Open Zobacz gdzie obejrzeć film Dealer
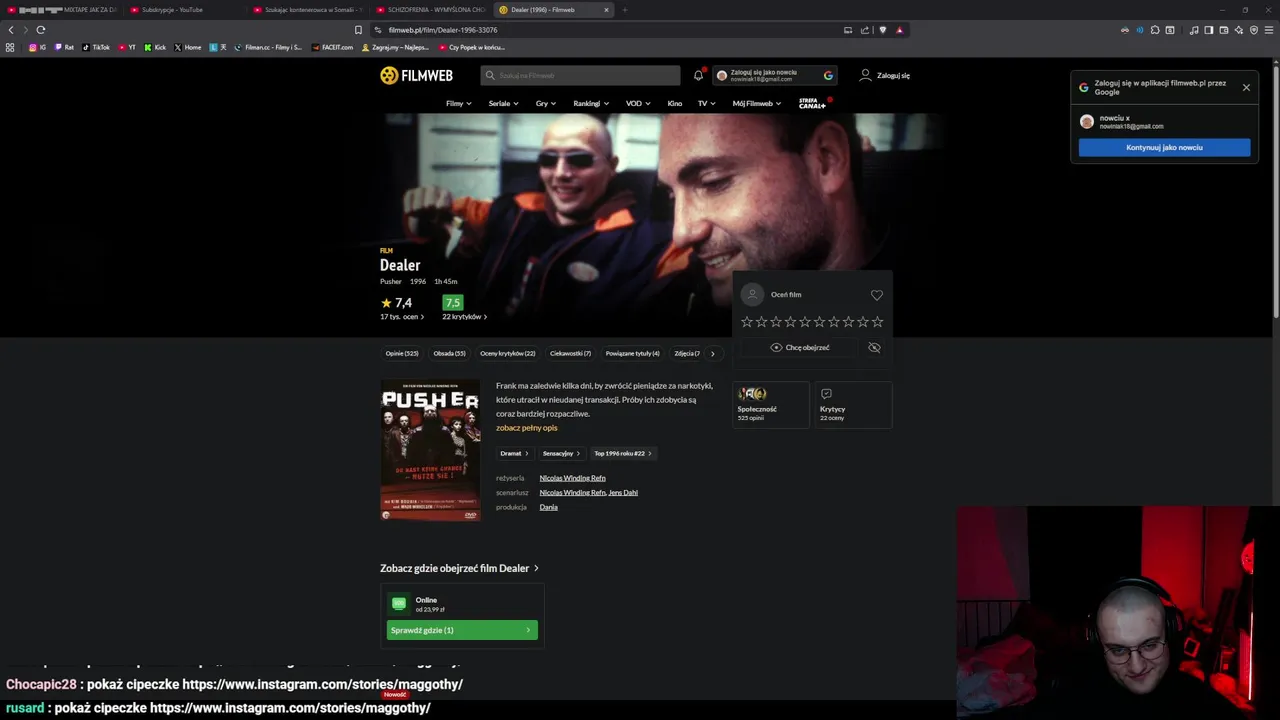1280x720 pixels. (459, 568)
